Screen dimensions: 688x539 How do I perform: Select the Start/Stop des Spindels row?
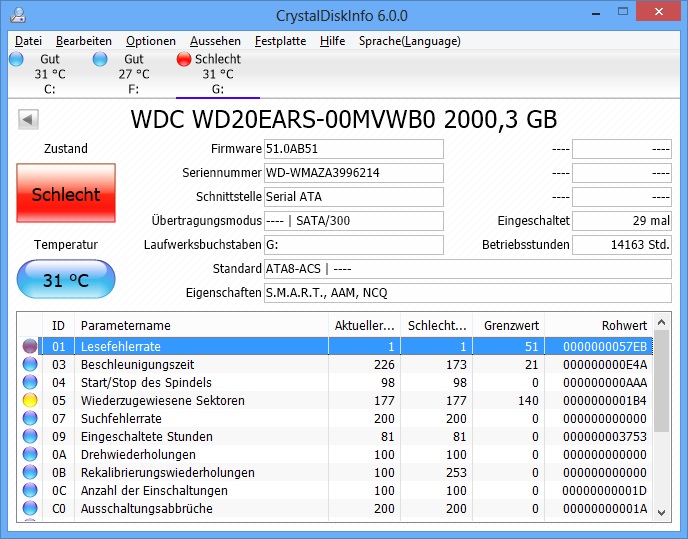tap(337, 382)
